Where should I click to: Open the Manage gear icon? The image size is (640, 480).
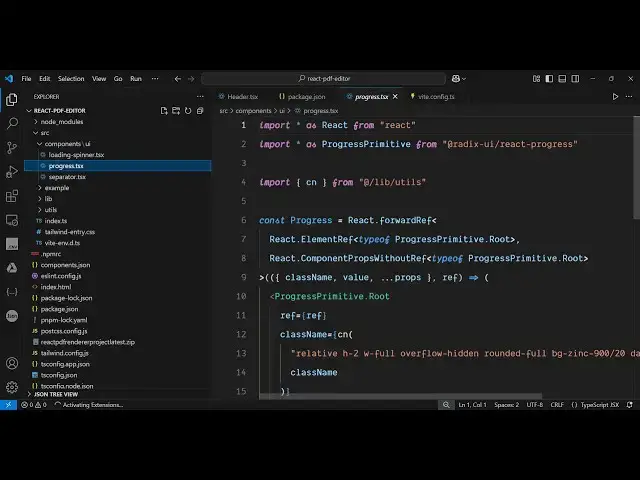12,387
